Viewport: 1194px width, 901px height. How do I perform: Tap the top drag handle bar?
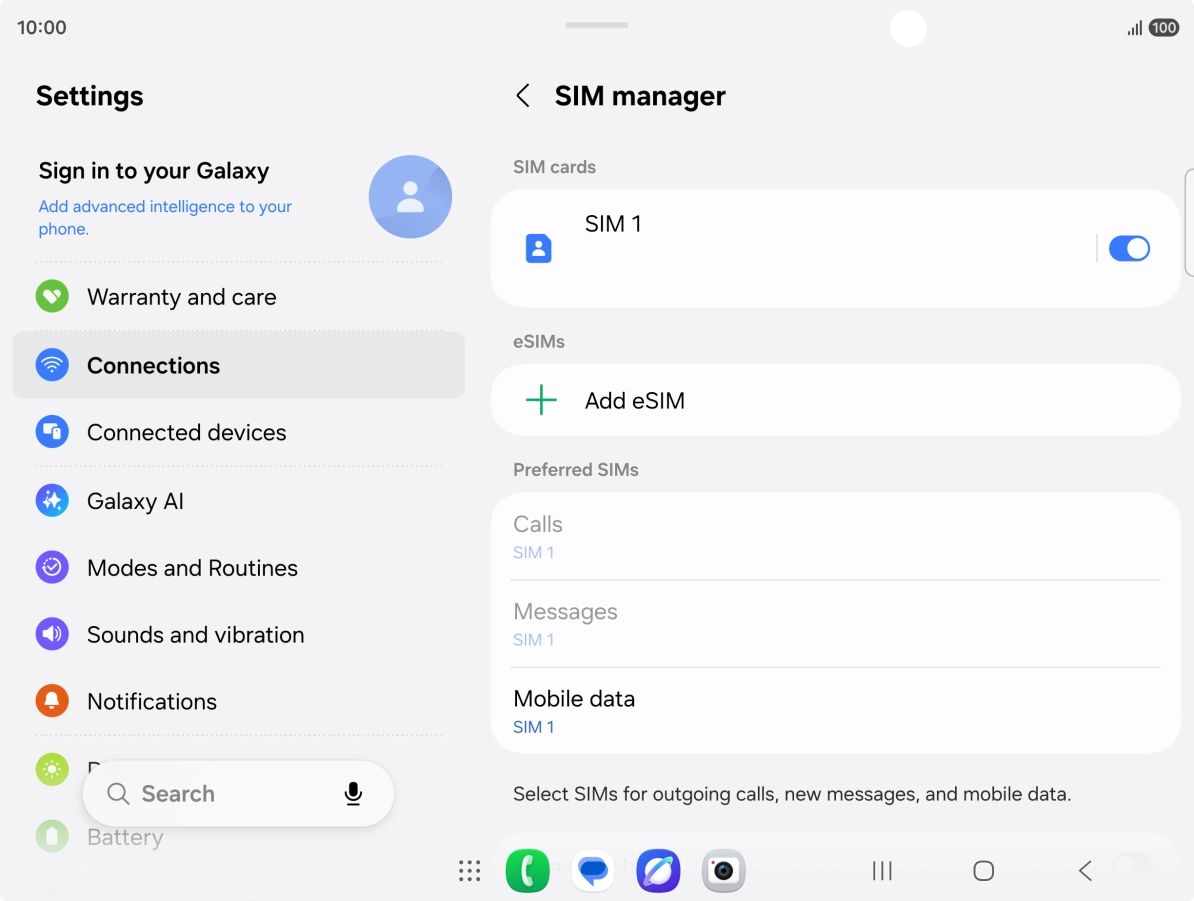(596, 25)
